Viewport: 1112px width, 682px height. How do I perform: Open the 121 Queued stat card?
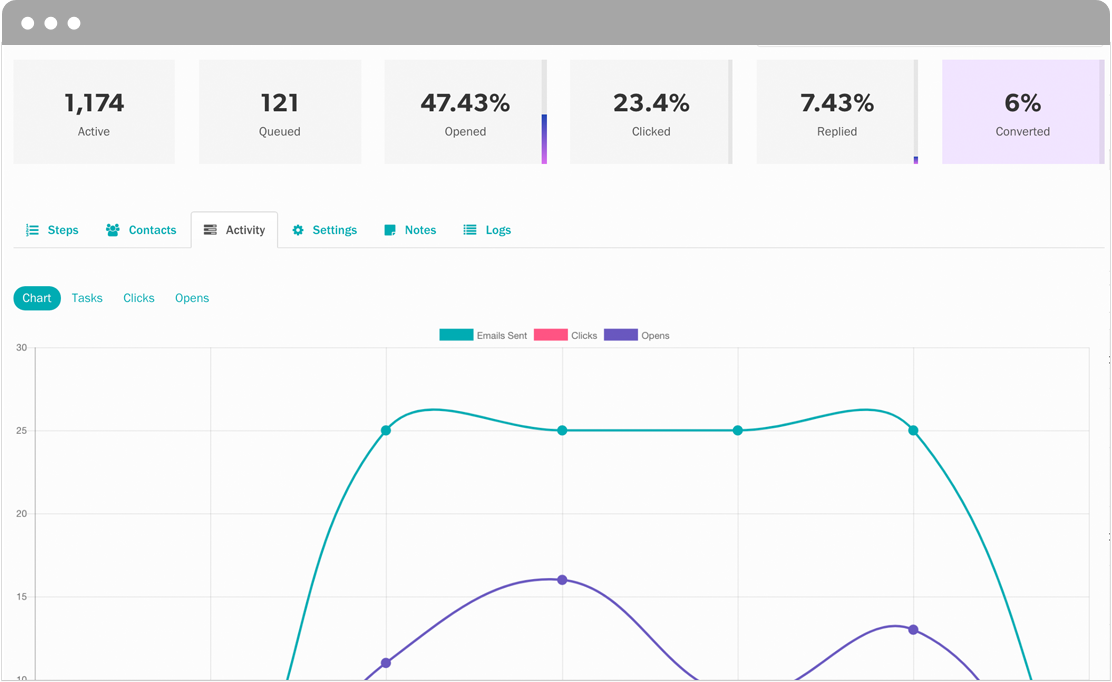(279, 112)
